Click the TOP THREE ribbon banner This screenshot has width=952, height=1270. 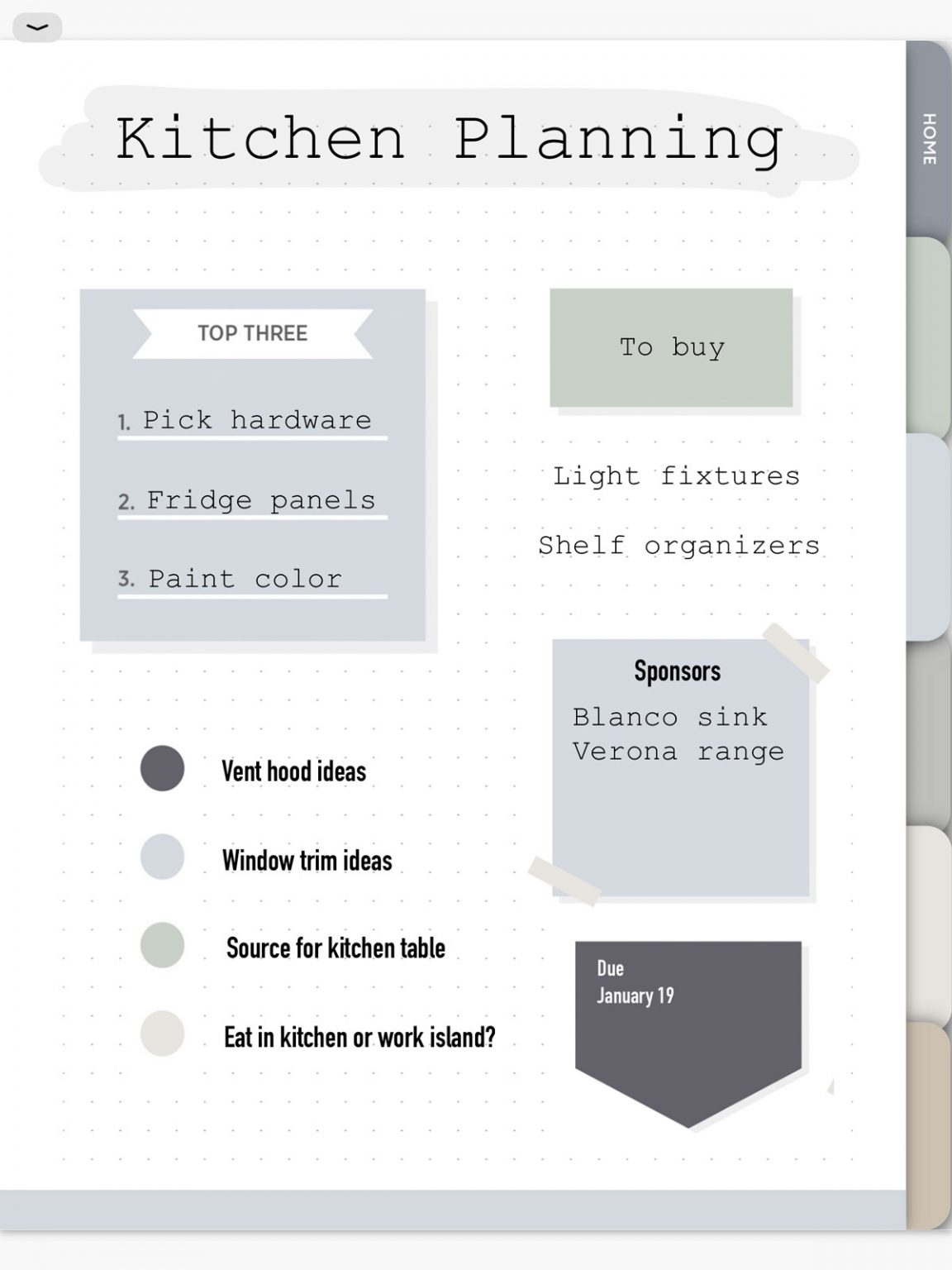pyautogui.click(x=251, y=333)
